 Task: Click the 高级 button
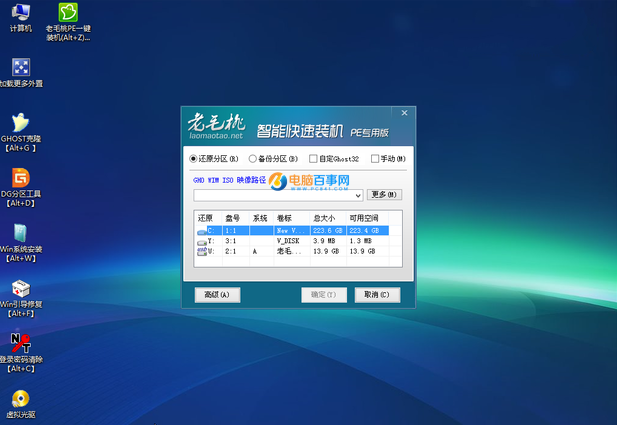click(217, 295)
